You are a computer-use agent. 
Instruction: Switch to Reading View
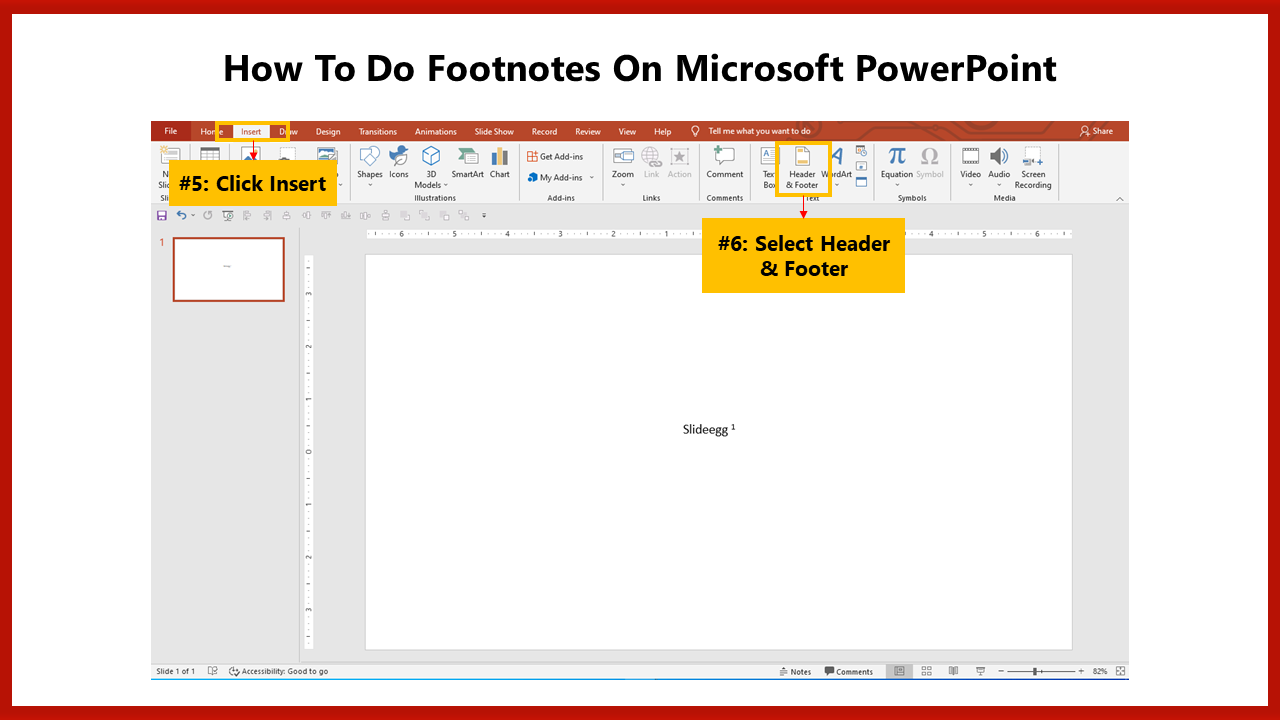[953, 671]
